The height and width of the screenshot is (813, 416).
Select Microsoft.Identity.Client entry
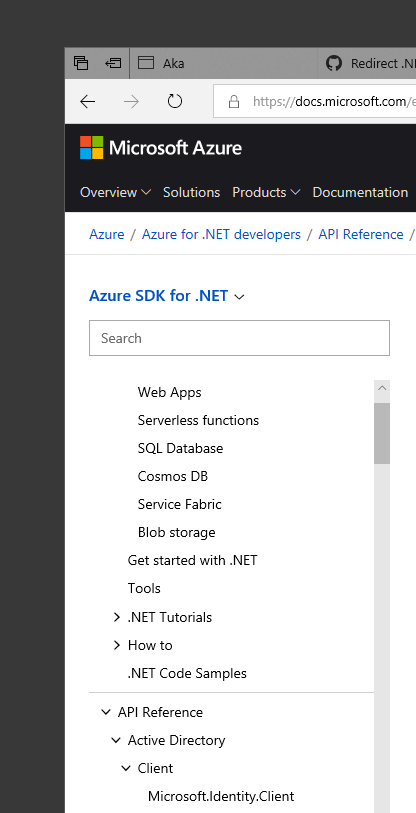pyautogui.click(x=221, y=796)
